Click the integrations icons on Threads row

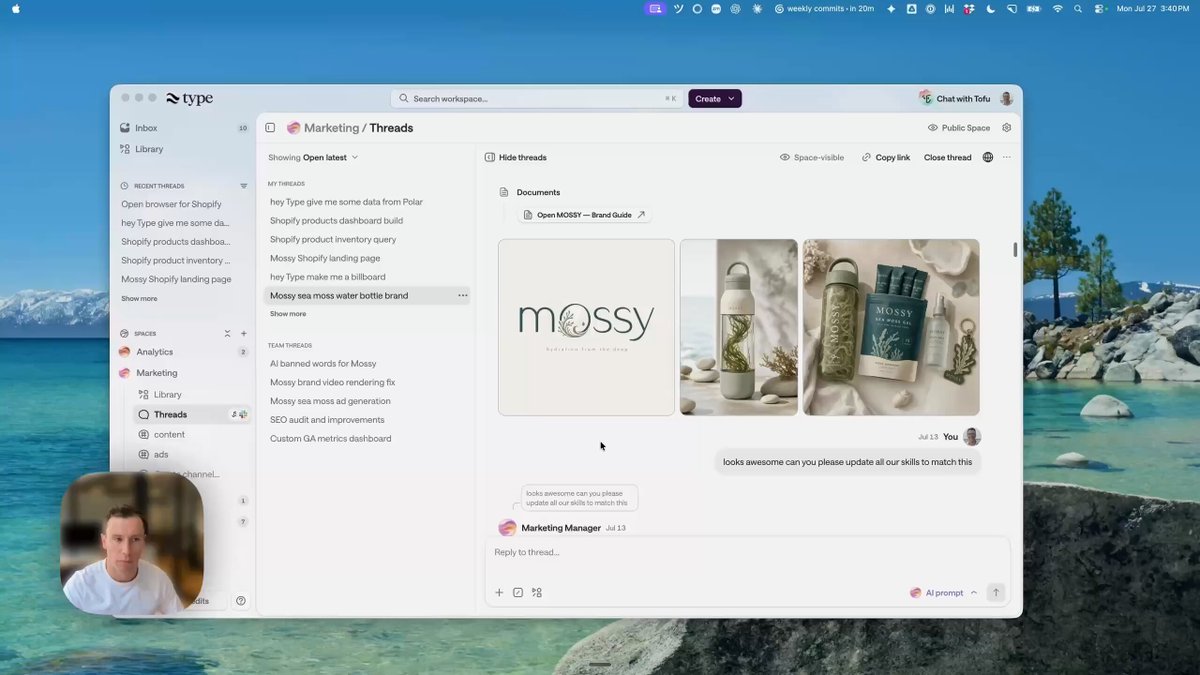tap(239, 414)
